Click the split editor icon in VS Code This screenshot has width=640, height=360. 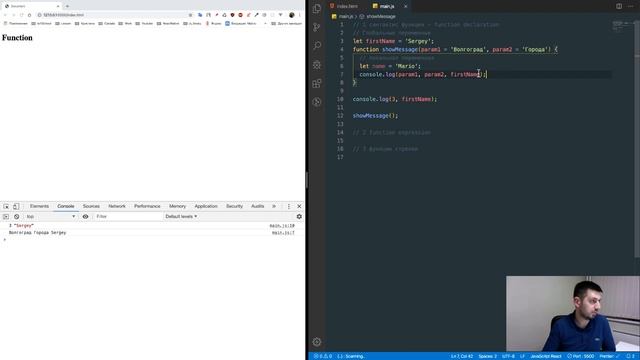[619, 6]
